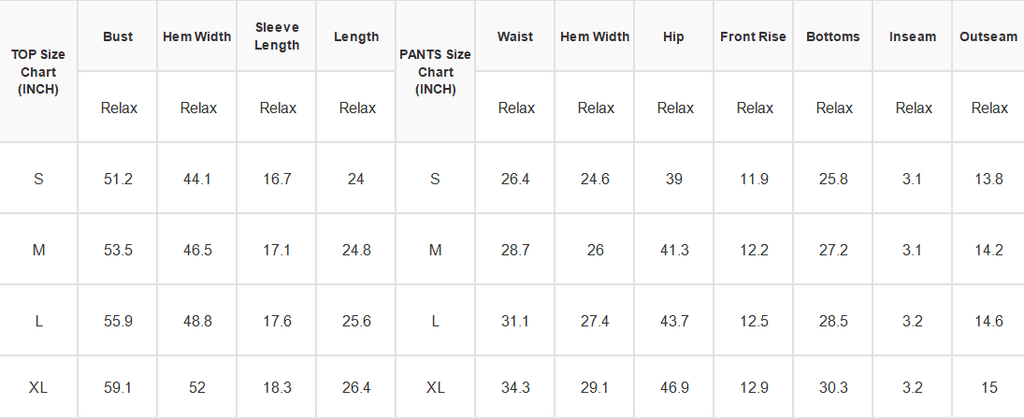Select the hip value 43.7 cell
Screen dimensions: 1024x419
(x=673, y=320)
